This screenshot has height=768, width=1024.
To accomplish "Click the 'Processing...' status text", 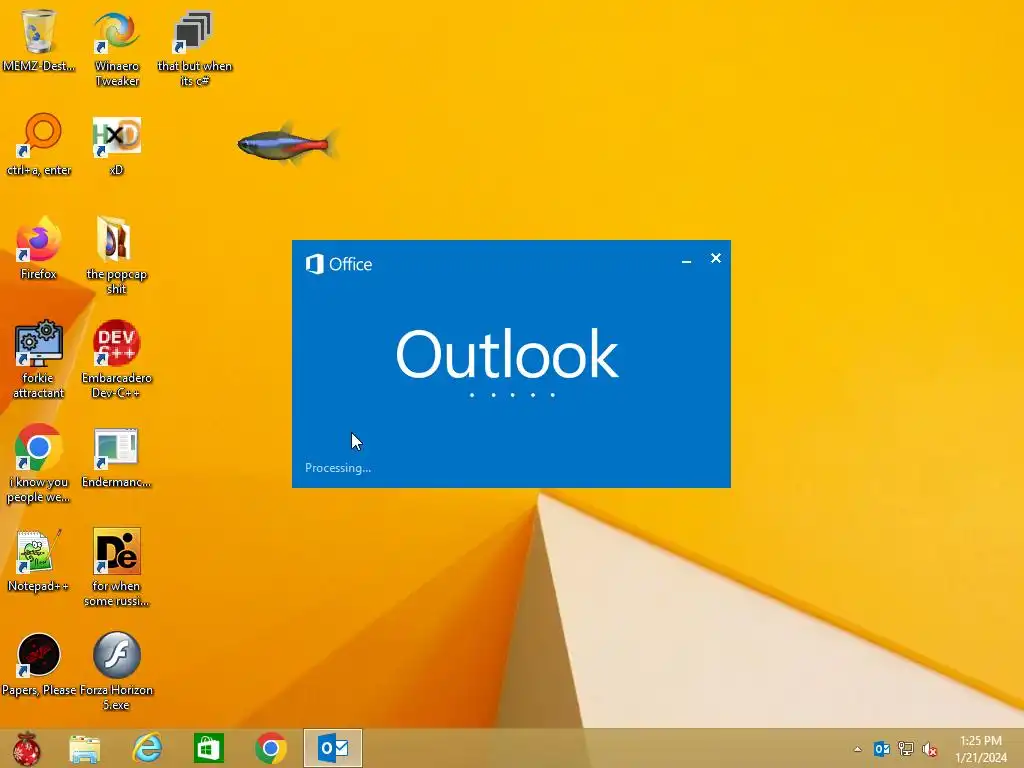I will [338, 468].
